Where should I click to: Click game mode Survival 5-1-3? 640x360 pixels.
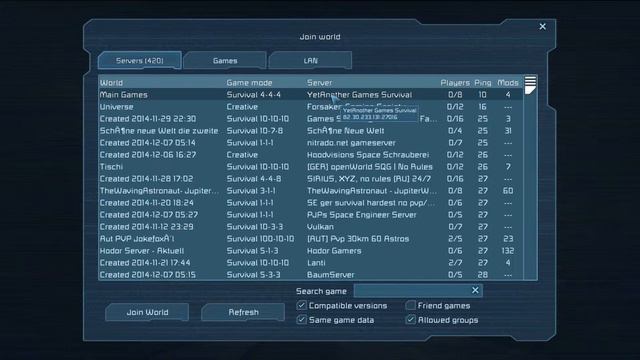coord(252,251)
